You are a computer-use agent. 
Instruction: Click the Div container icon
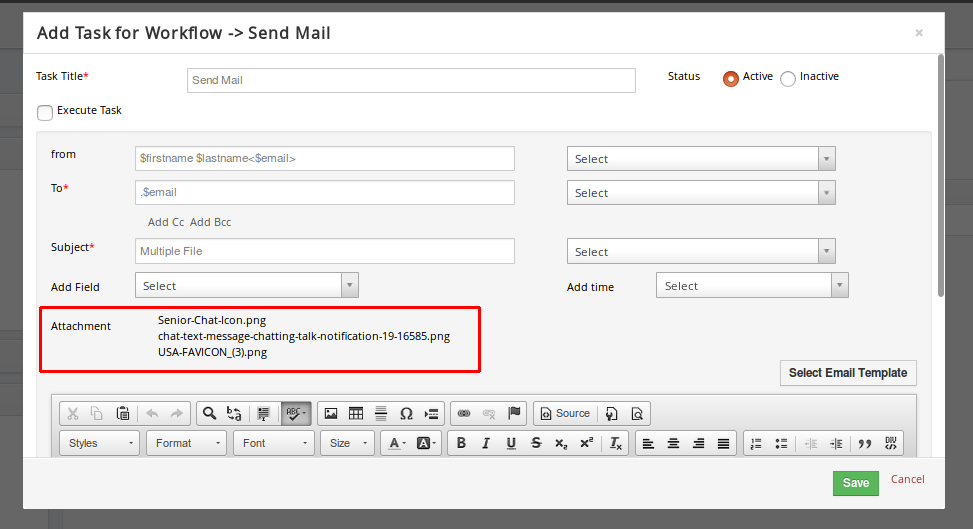coord(890,443)
